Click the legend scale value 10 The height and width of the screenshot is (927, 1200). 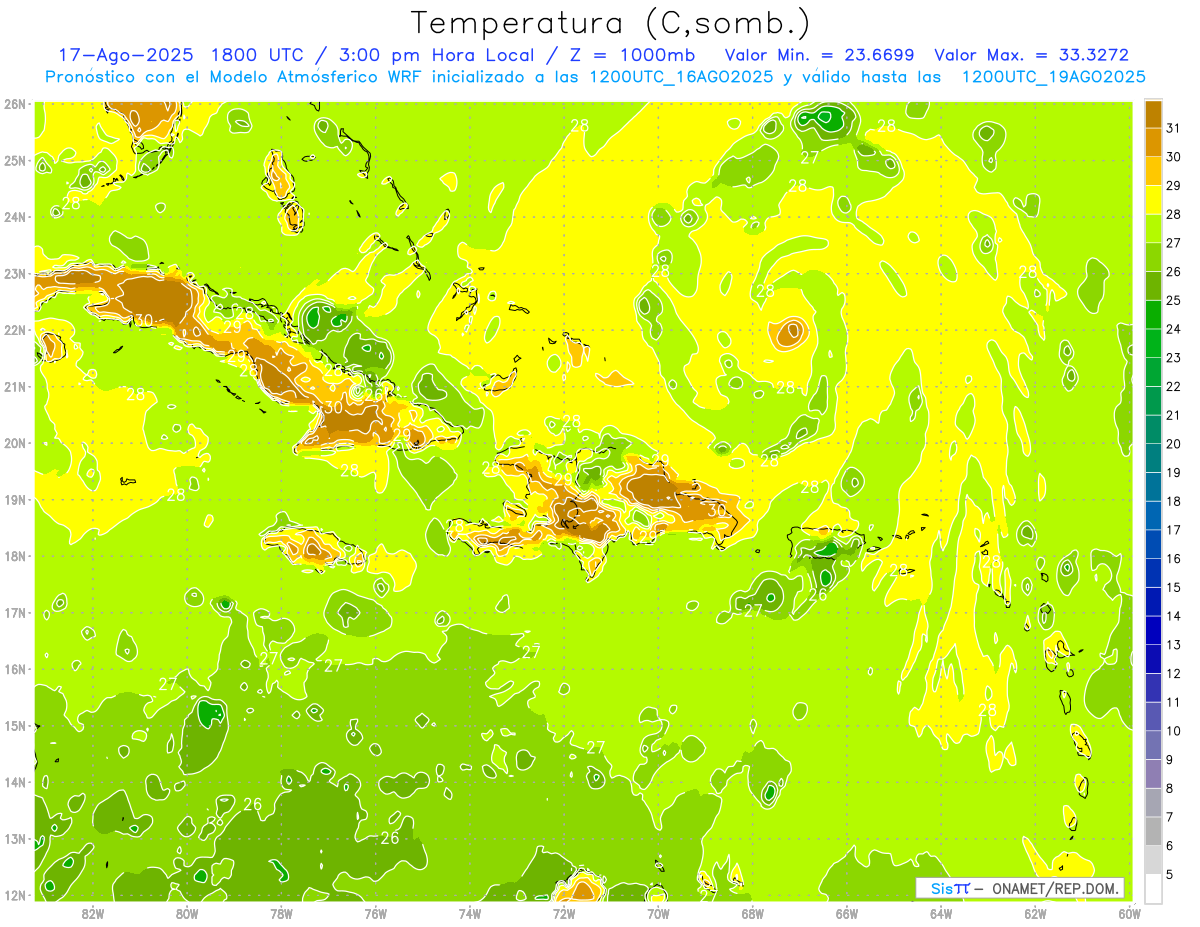point(1174,731)
